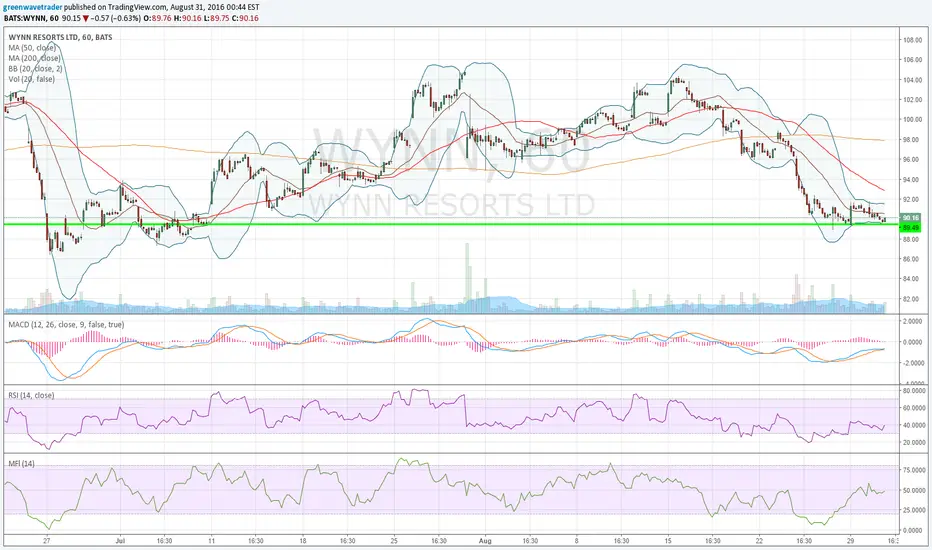Viewport: 932px width, 550px height.
Task: Click the 40.0000 RSI scale label
Action: tap(912, 425)
